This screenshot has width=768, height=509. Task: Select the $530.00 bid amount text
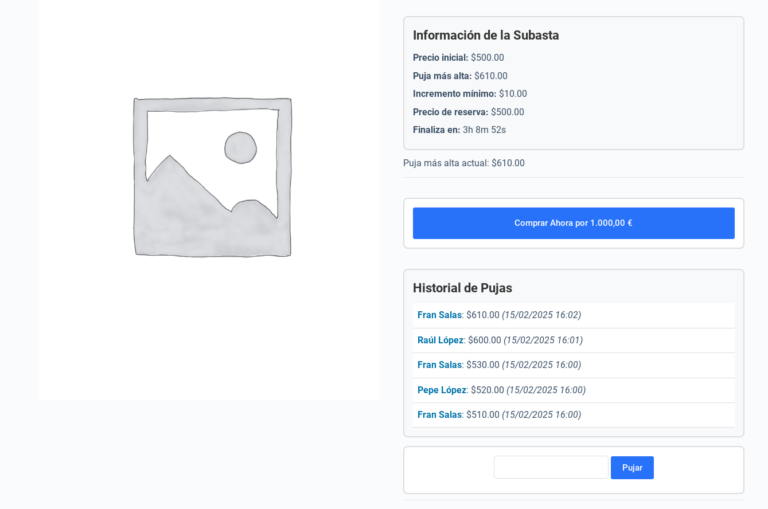tap(483, 365)
